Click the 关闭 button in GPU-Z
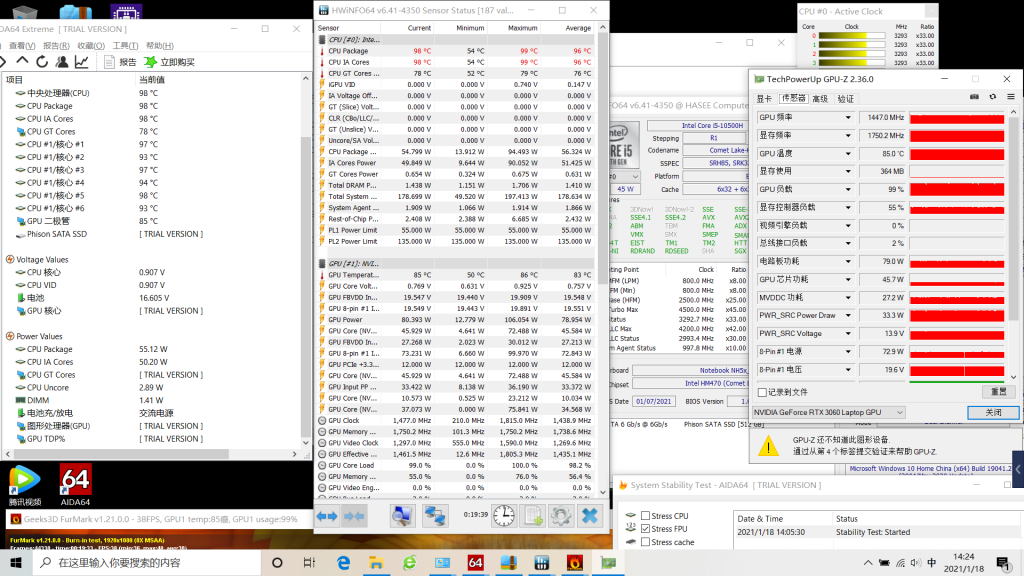 [x=992, y=412]
